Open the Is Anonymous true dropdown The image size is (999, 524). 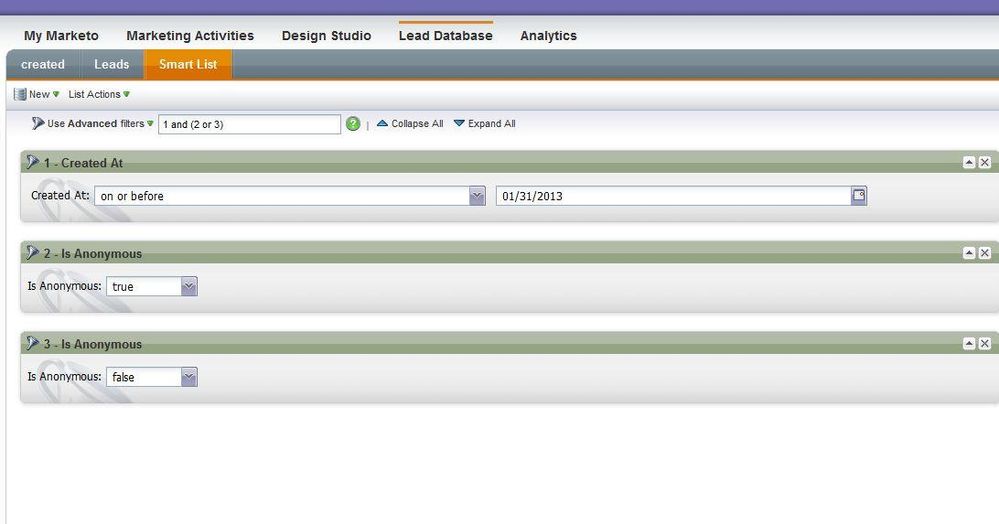click(189, 287)
